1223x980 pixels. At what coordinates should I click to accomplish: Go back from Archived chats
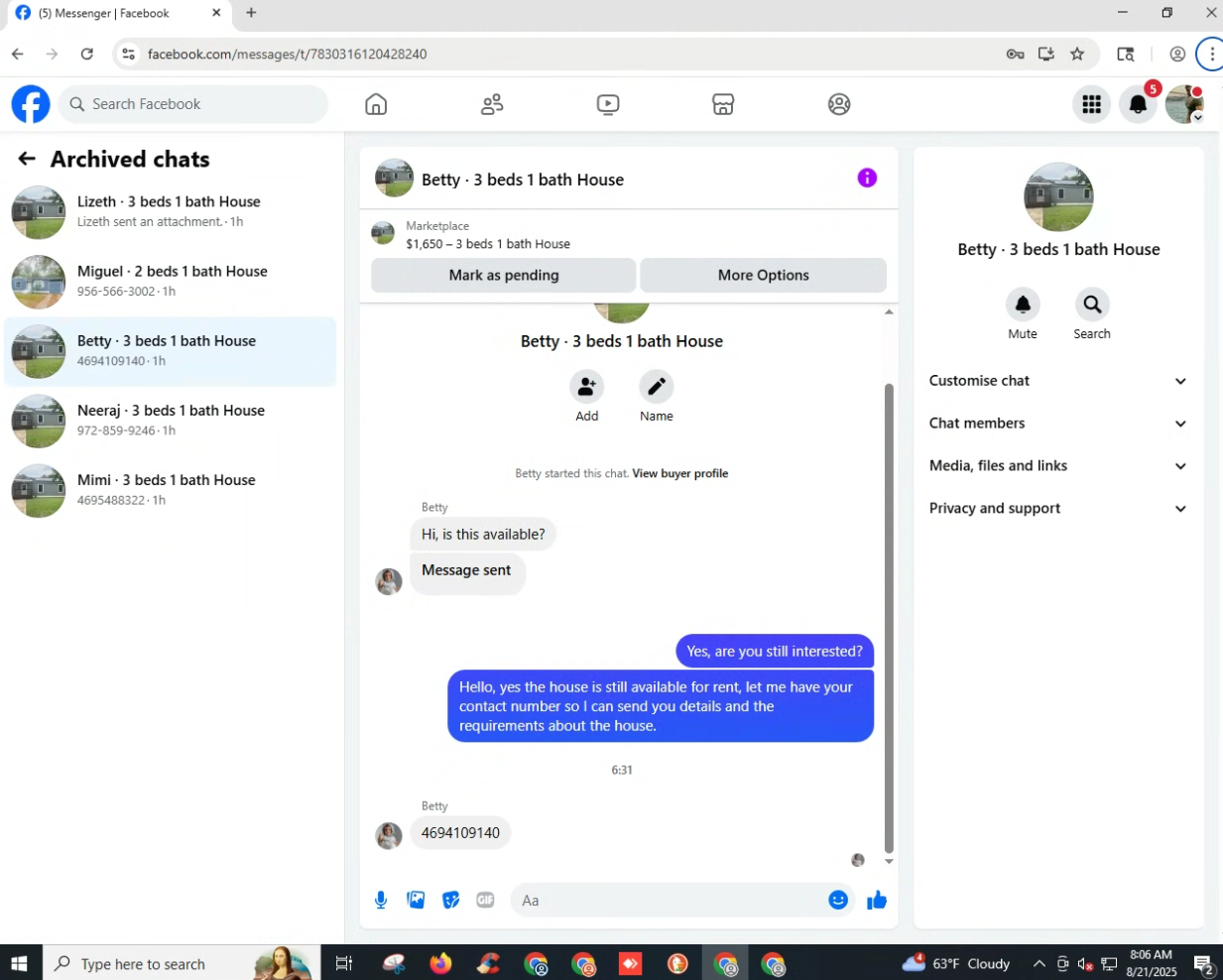click(27, 159)
